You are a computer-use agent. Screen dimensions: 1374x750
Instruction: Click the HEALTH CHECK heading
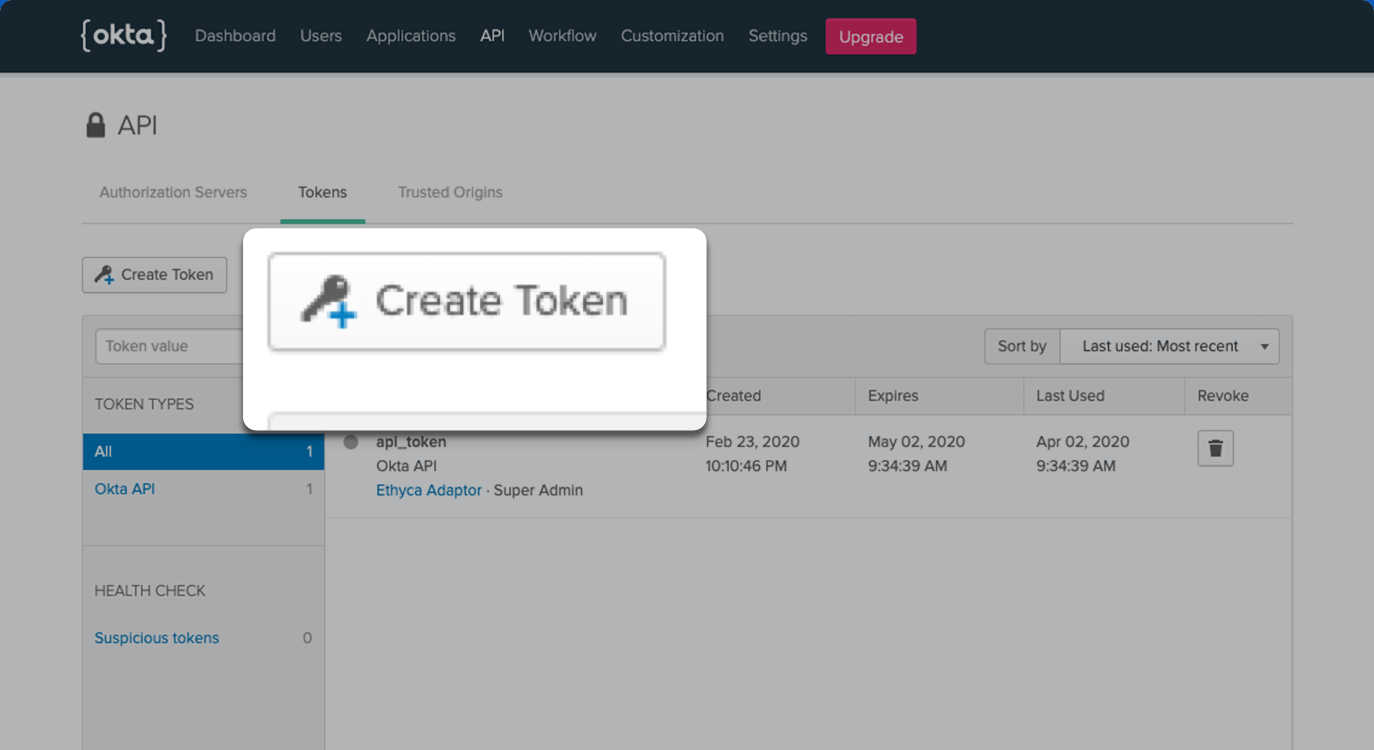tap(150, 591)
